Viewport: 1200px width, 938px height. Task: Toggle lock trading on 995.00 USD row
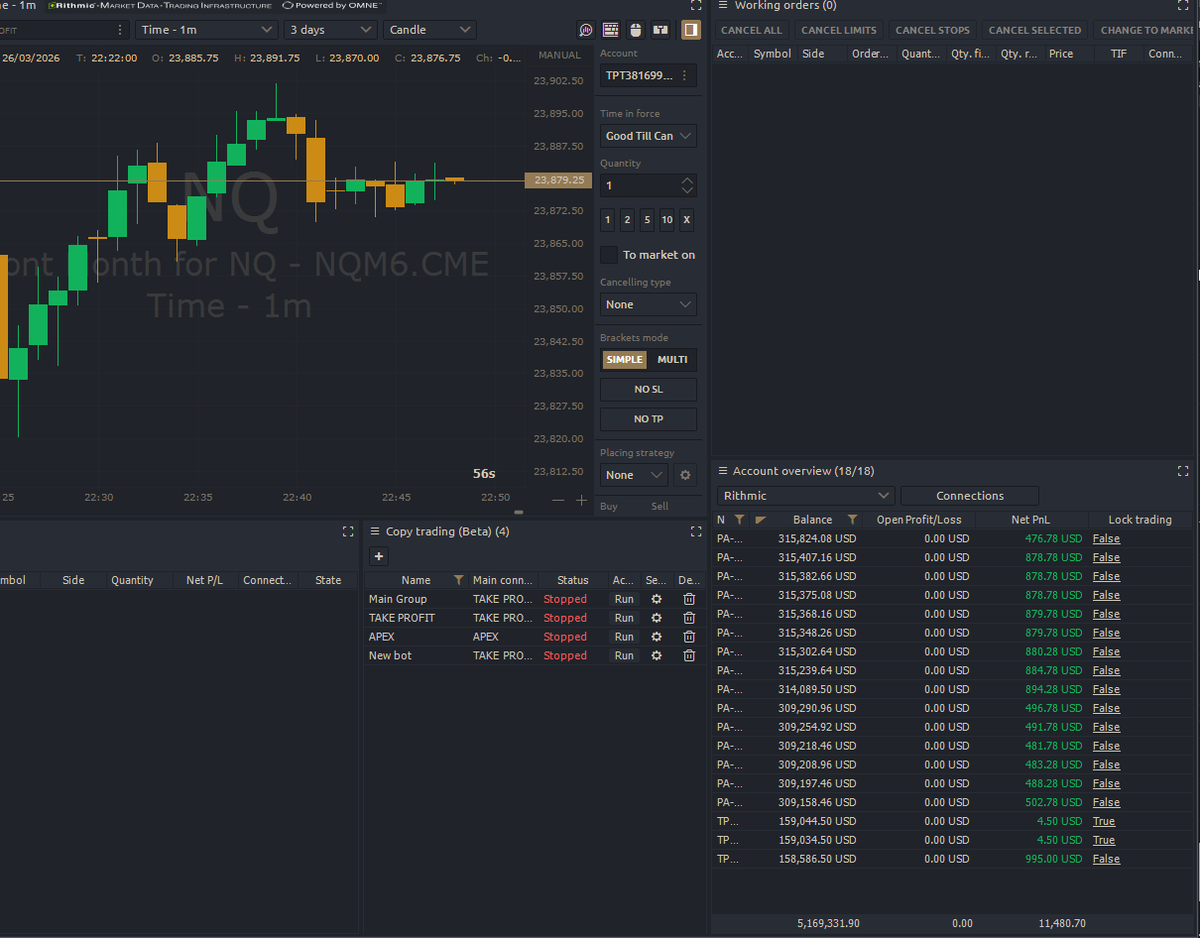(x=1106, y=859)
